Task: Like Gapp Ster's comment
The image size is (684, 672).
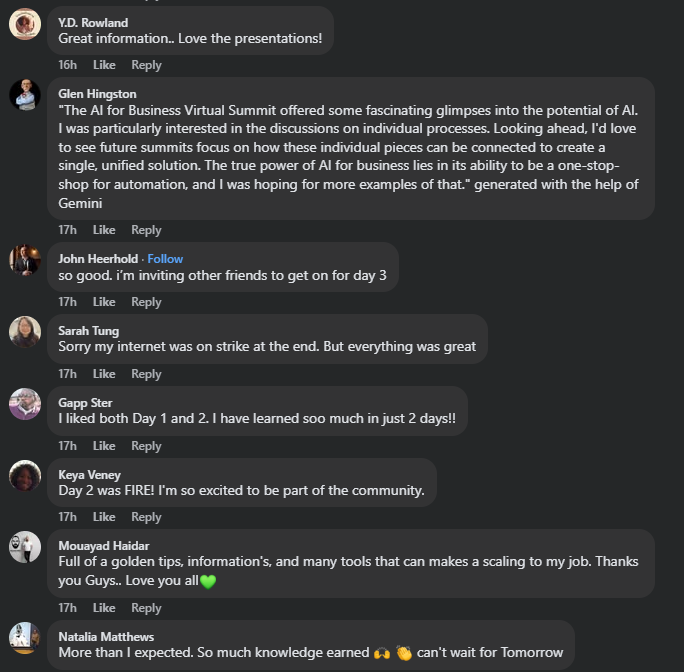Action: click(x=104, y=446)
